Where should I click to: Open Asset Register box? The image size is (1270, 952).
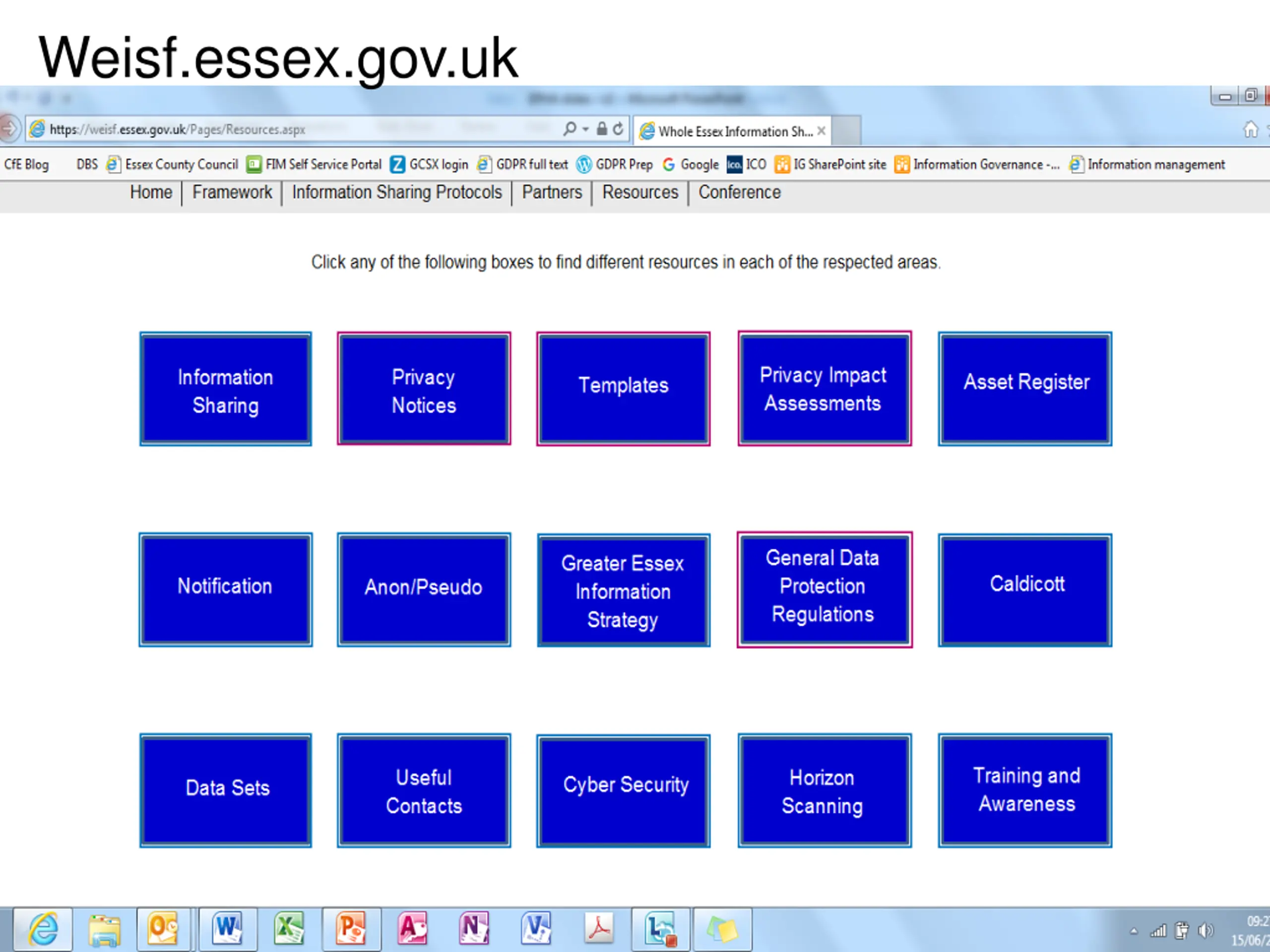pyautogui.click(x=1025, y=389)
